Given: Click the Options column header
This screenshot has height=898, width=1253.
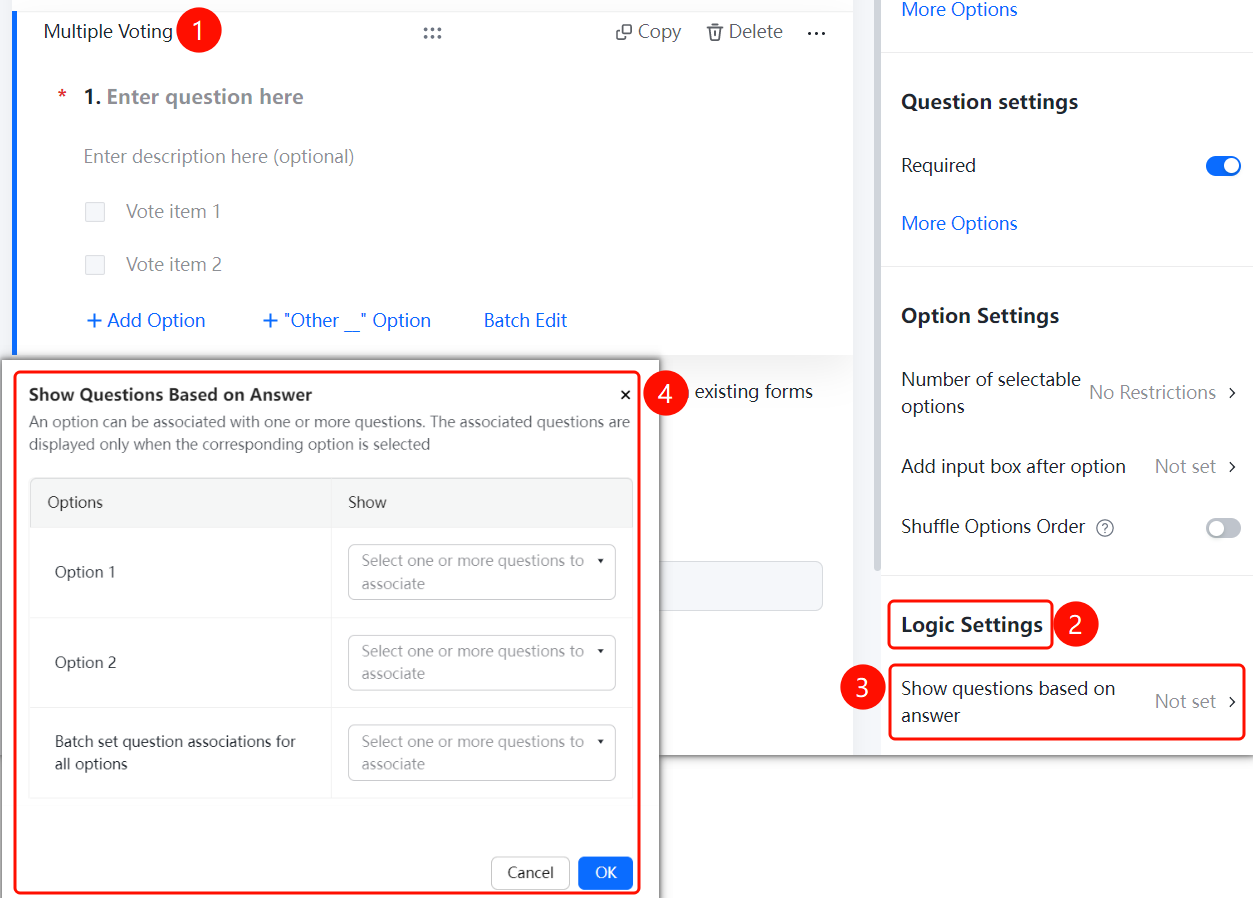Looking at the screenshot, I should coord(75,502).
